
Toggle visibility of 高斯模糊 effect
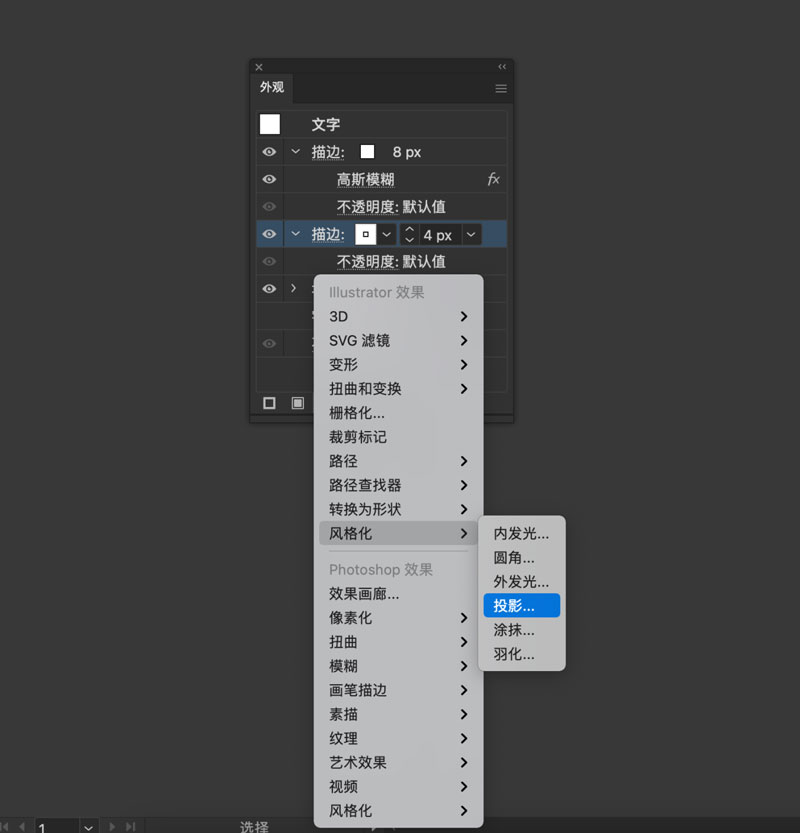pyautogui.click(x=269, y=179)
